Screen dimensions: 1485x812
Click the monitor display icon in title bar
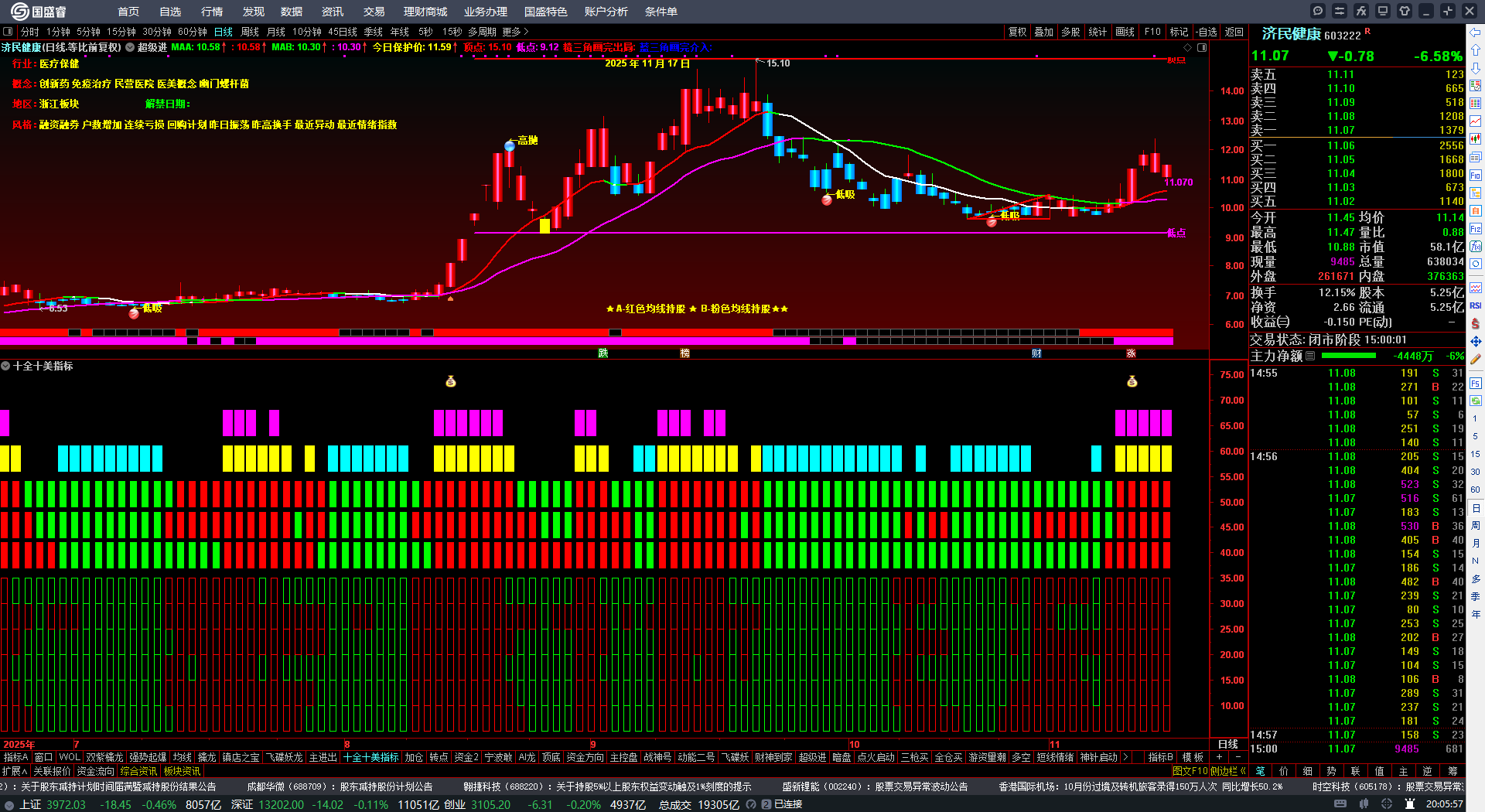click(x=1383, y=11)
